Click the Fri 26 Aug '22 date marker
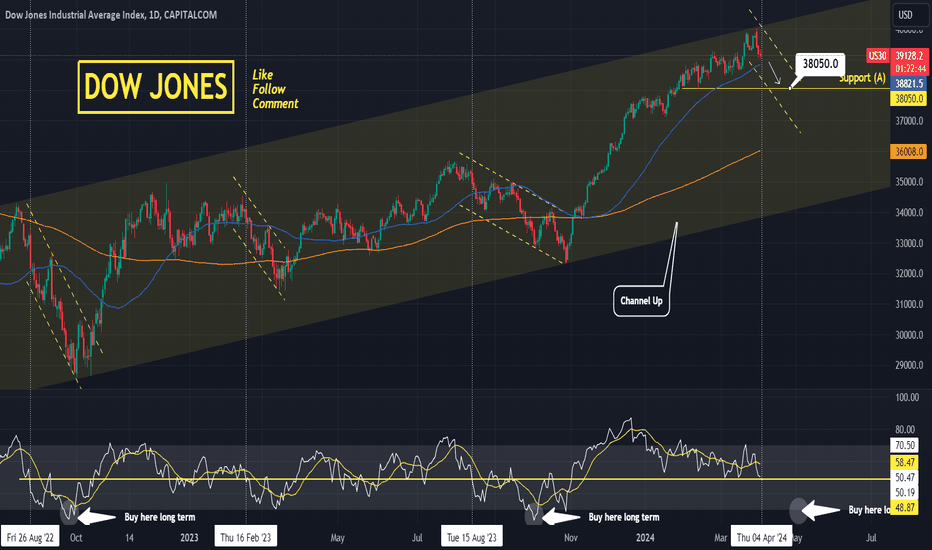The width and height of the screenshot is (932, 550). coord(30,537)
